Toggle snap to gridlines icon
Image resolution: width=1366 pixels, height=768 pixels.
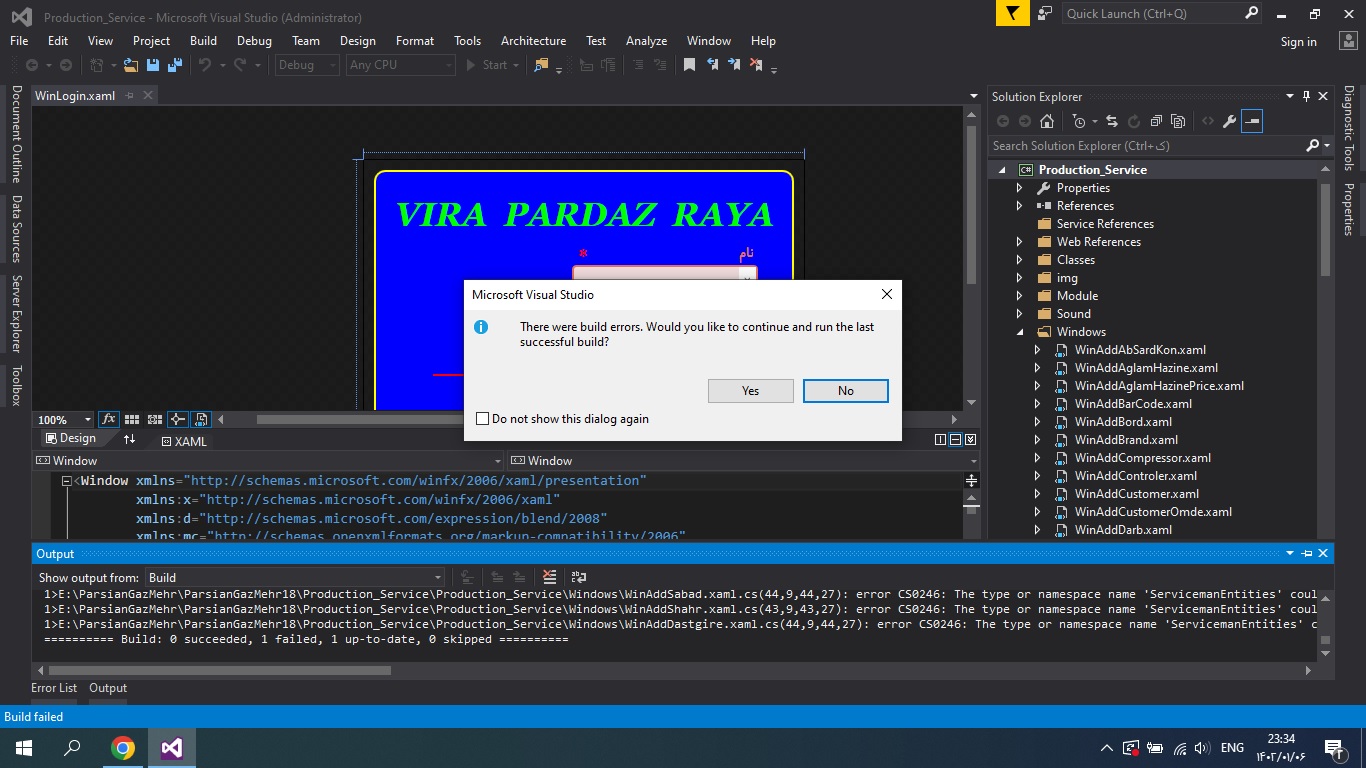[155, 420]
